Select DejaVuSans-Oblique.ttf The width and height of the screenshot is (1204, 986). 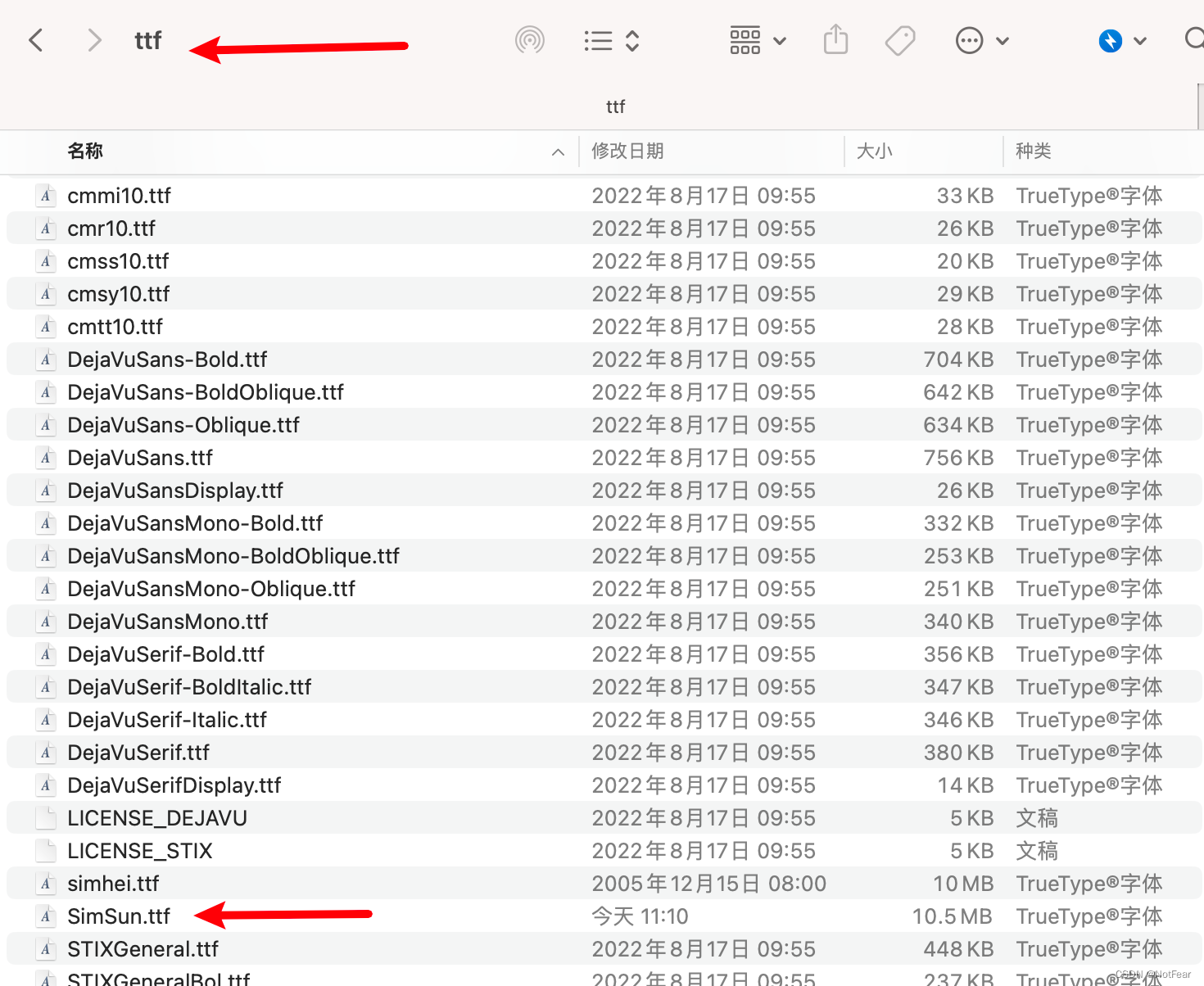(x=604, y=425)
